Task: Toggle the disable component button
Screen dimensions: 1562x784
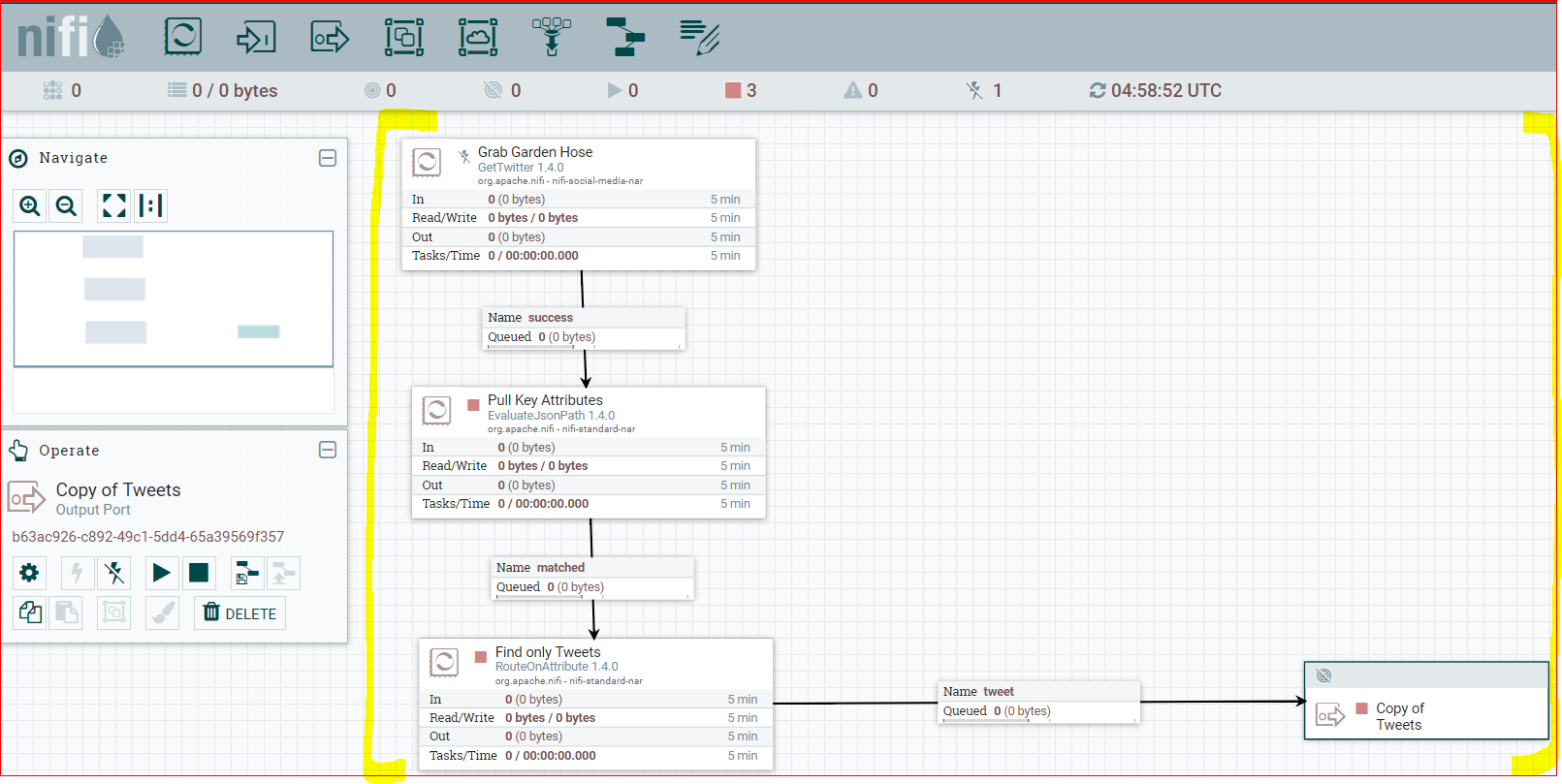Action: click(114, 573)
